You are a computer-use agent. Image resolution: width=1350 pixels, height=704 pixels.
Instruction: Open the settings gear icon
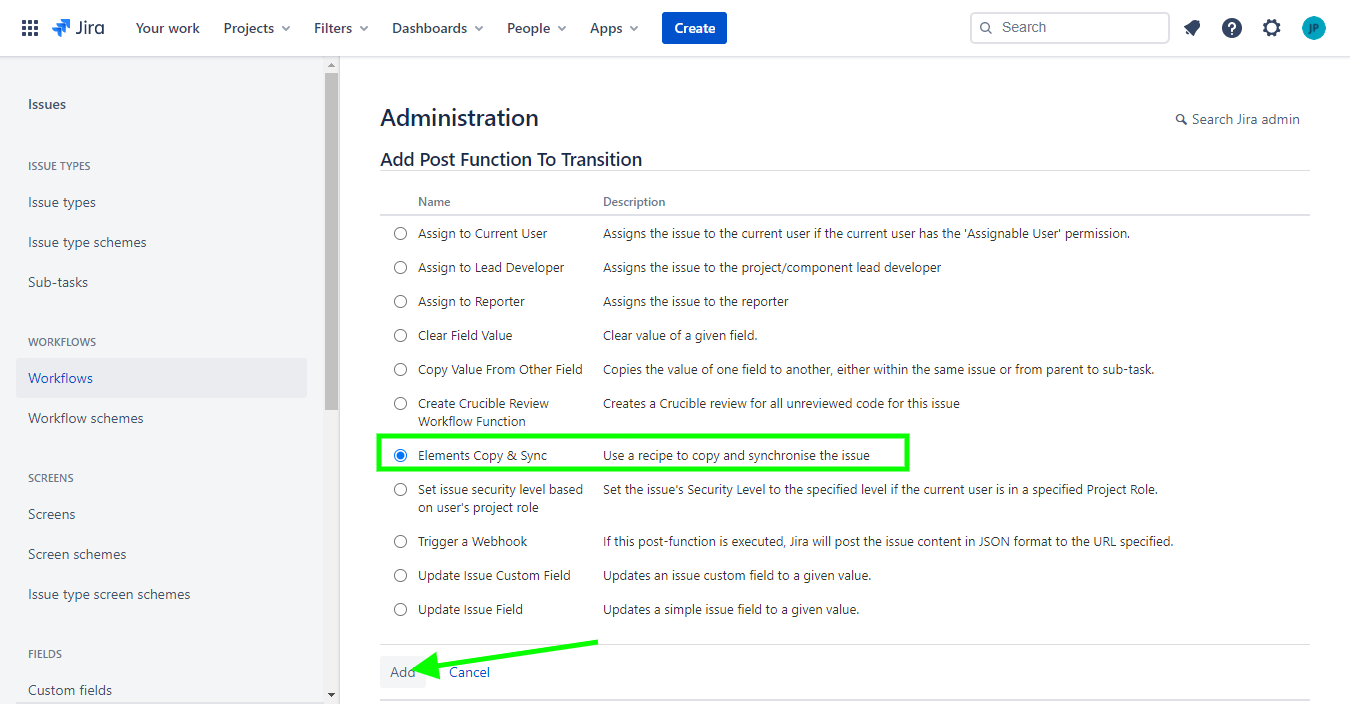(x=1272, y=28)
